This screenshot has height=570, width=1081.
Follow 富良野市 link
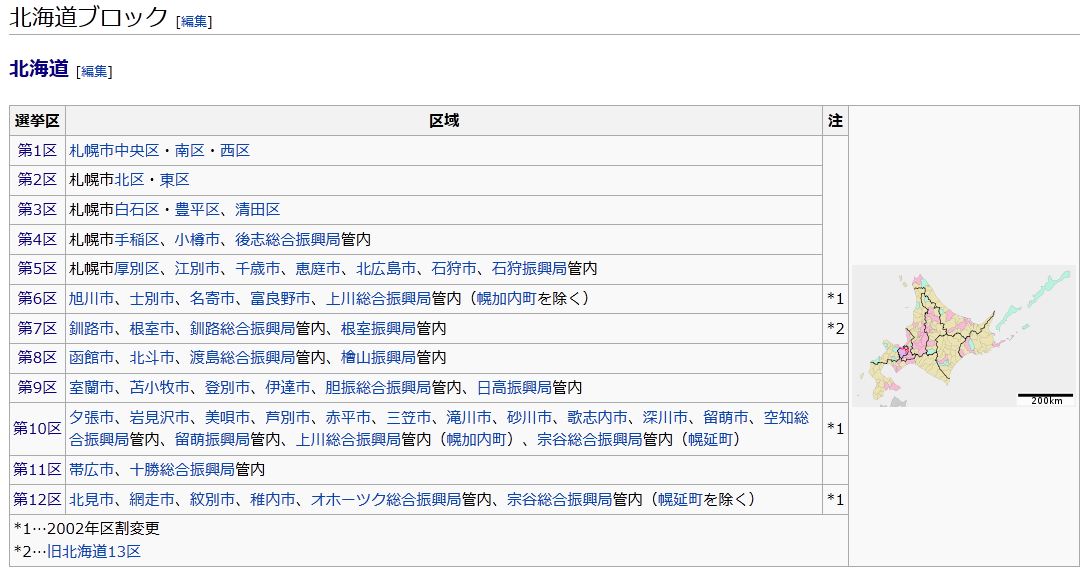point(281,298)
